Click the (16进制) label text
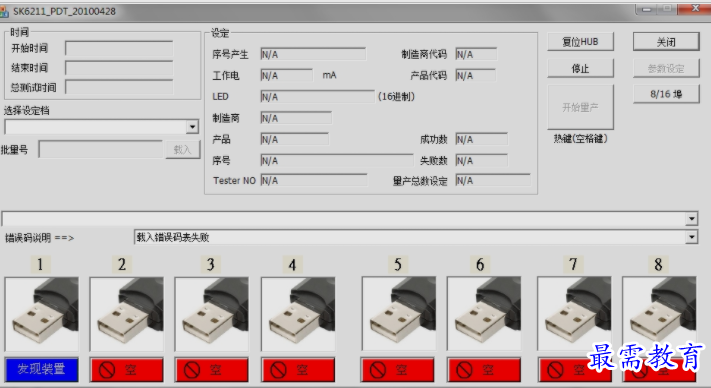The width and height of the screenshot is (711, 388). tap(396, 97)
